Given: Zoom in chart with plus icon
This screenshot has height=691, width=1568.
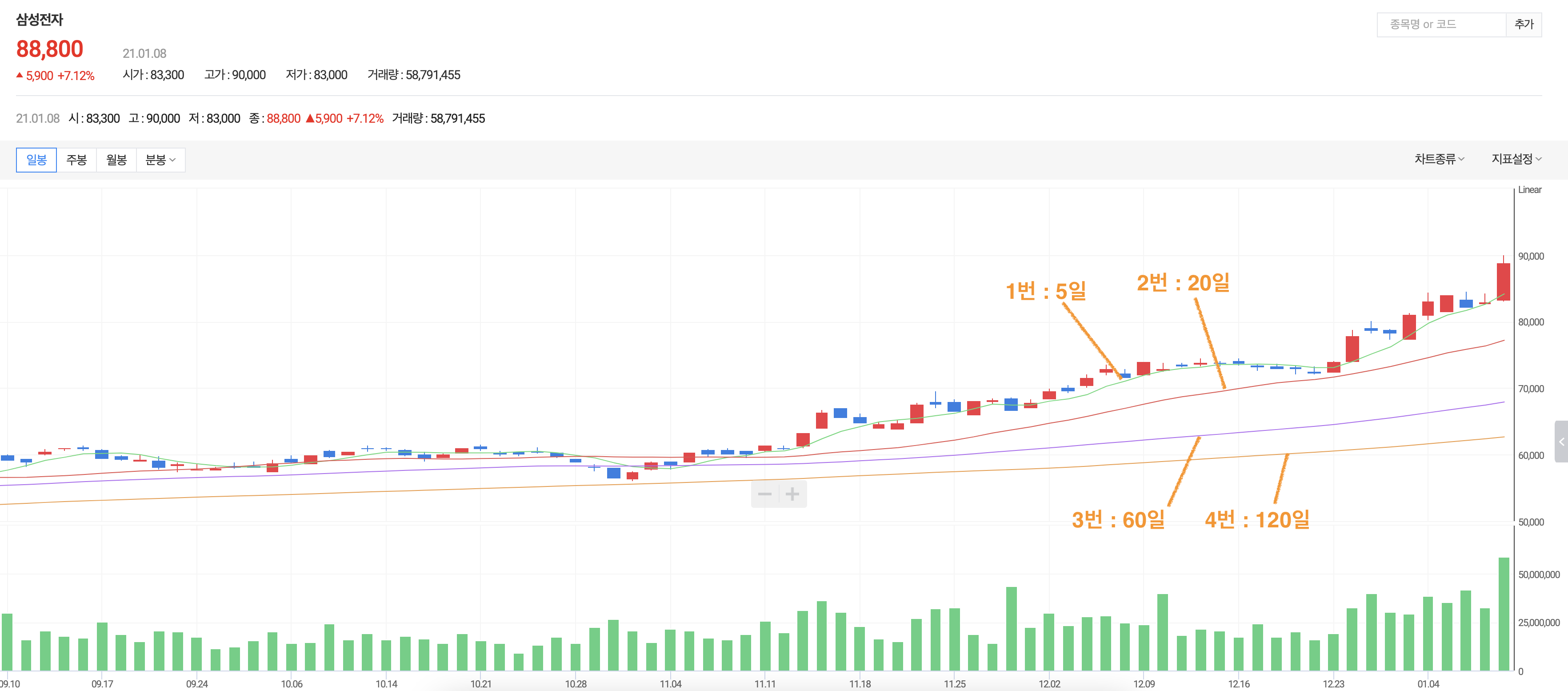Looking at the screenshot, I should coord(792,494).
